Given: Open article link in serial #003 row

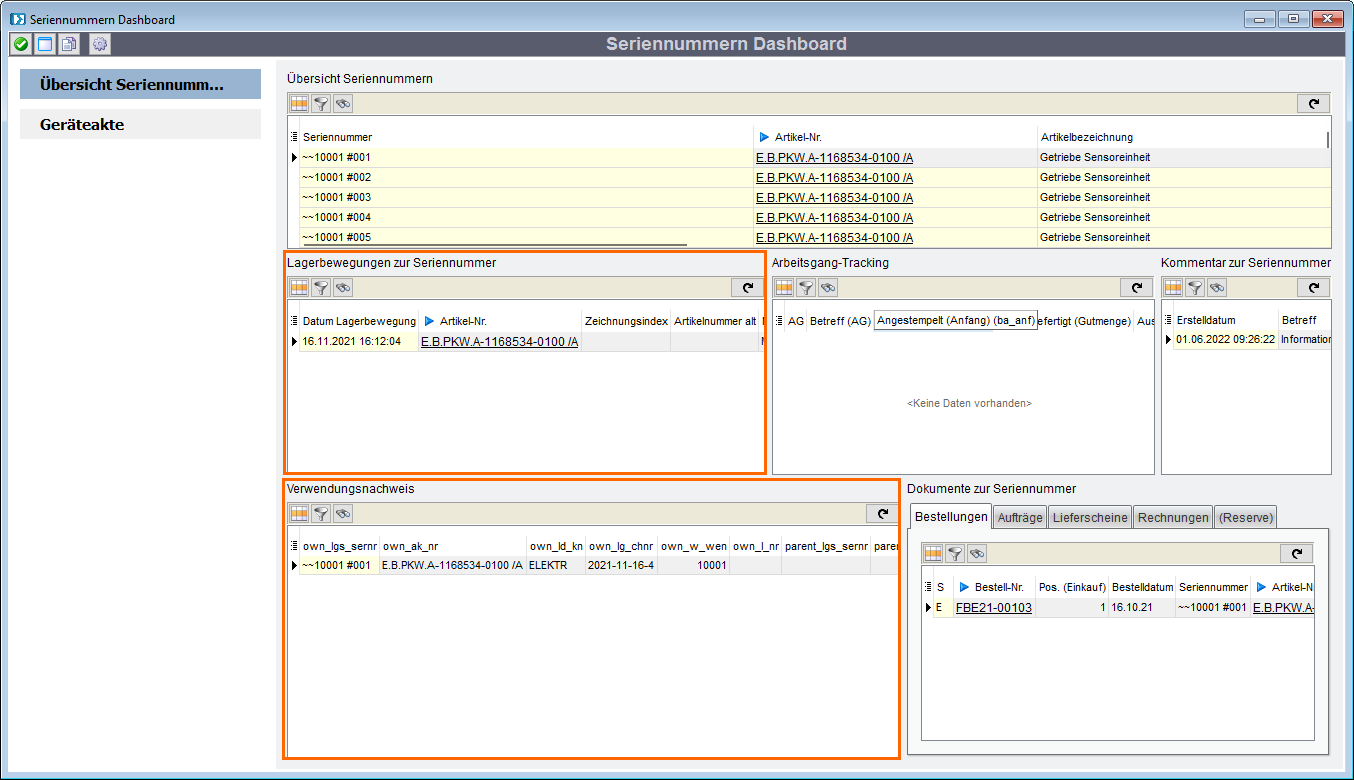Looking at the screenshot, I should 834,197.
